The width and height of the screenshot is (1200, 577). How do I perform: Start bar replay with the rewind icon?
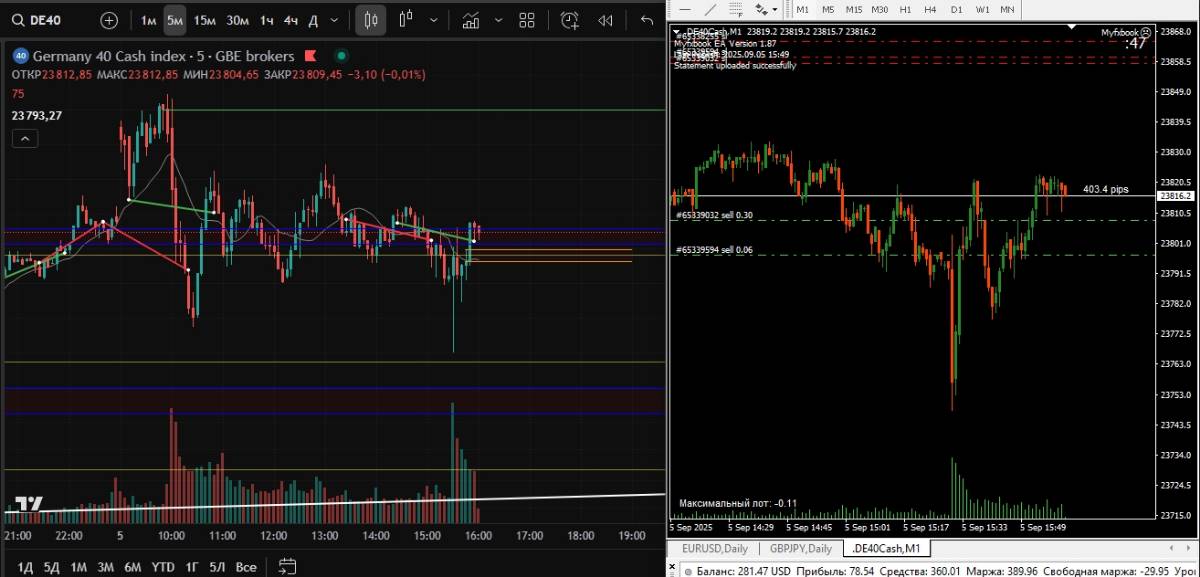coord(605,20)
